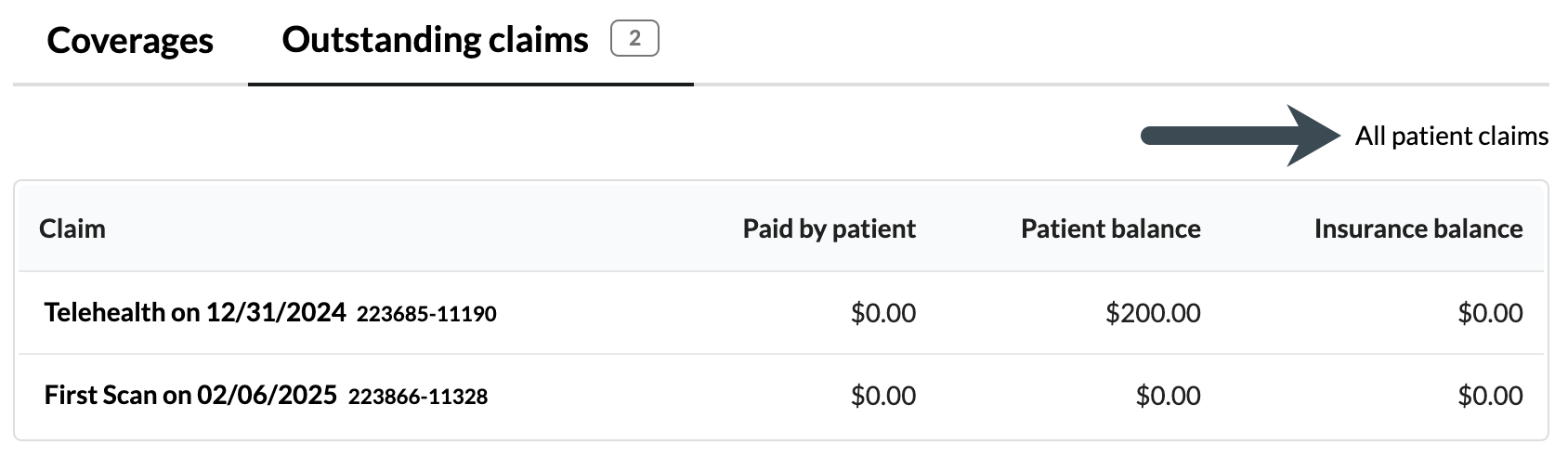Viewport: 1568px width, 470px height.
Task: Click the Paid by patient column header
Action: [x=829, y=228]
